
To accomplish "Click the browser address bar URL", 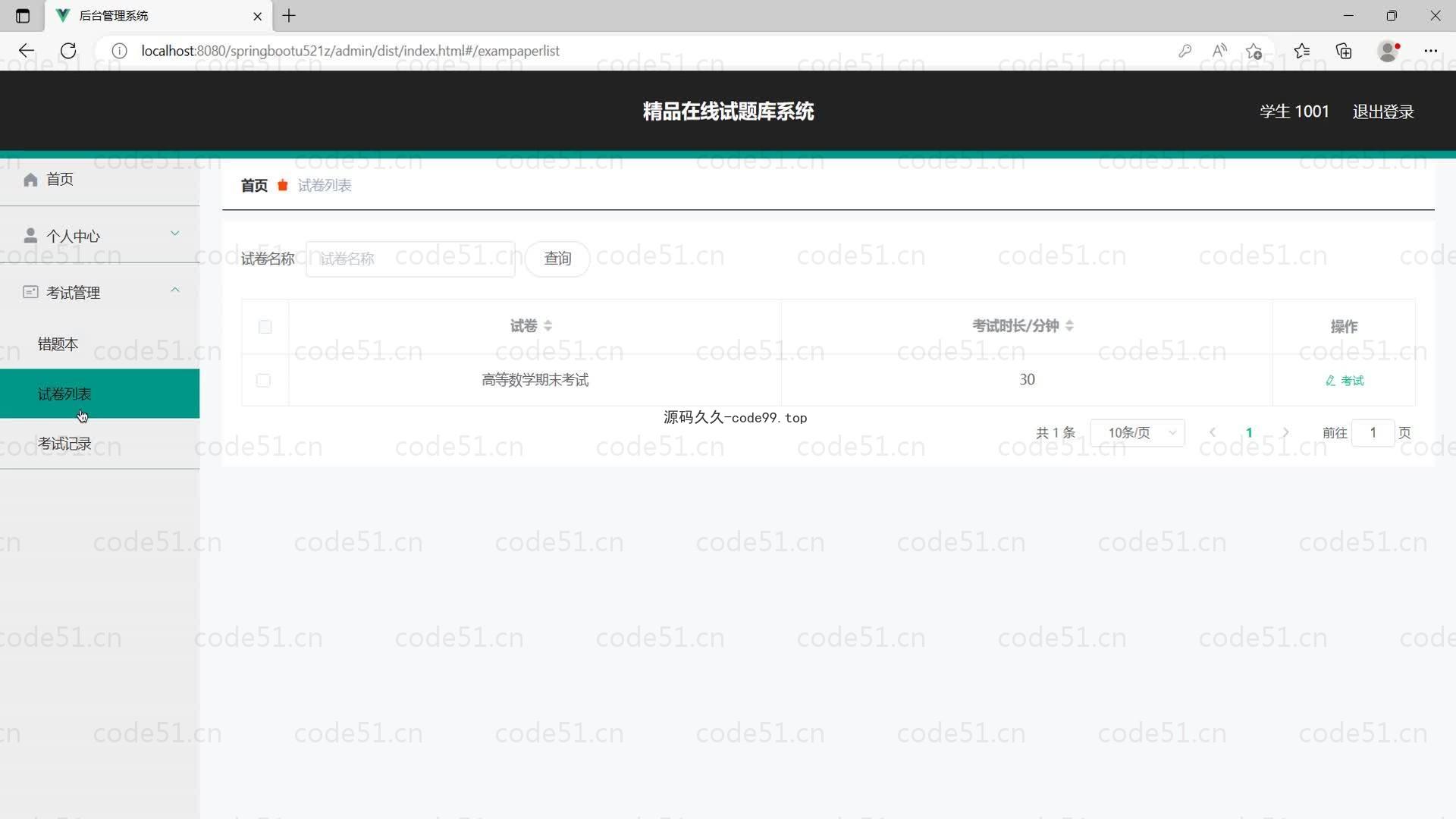I will pyautogui.click(x=350, y=51).
